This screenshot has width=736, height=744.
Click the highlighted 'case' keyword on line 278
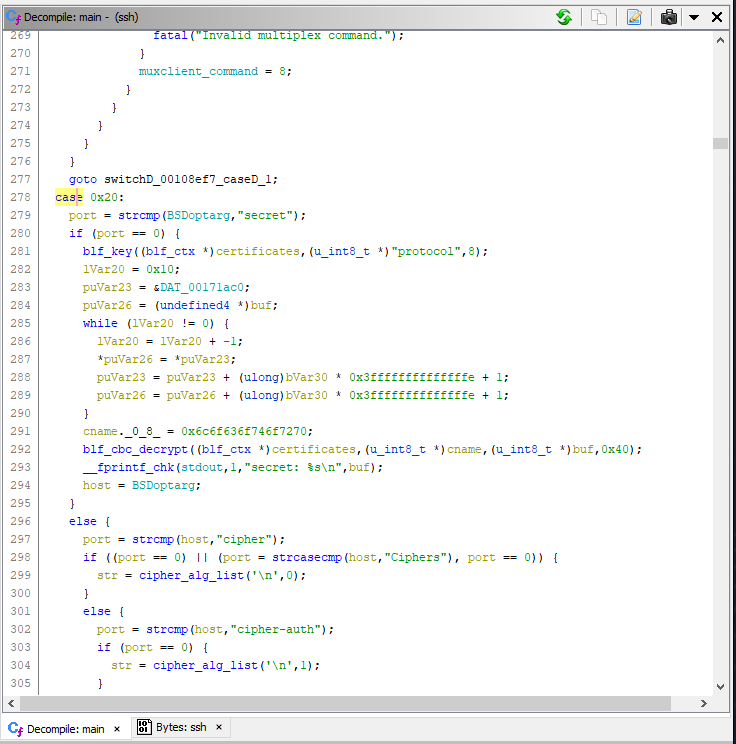coord(69,197)
